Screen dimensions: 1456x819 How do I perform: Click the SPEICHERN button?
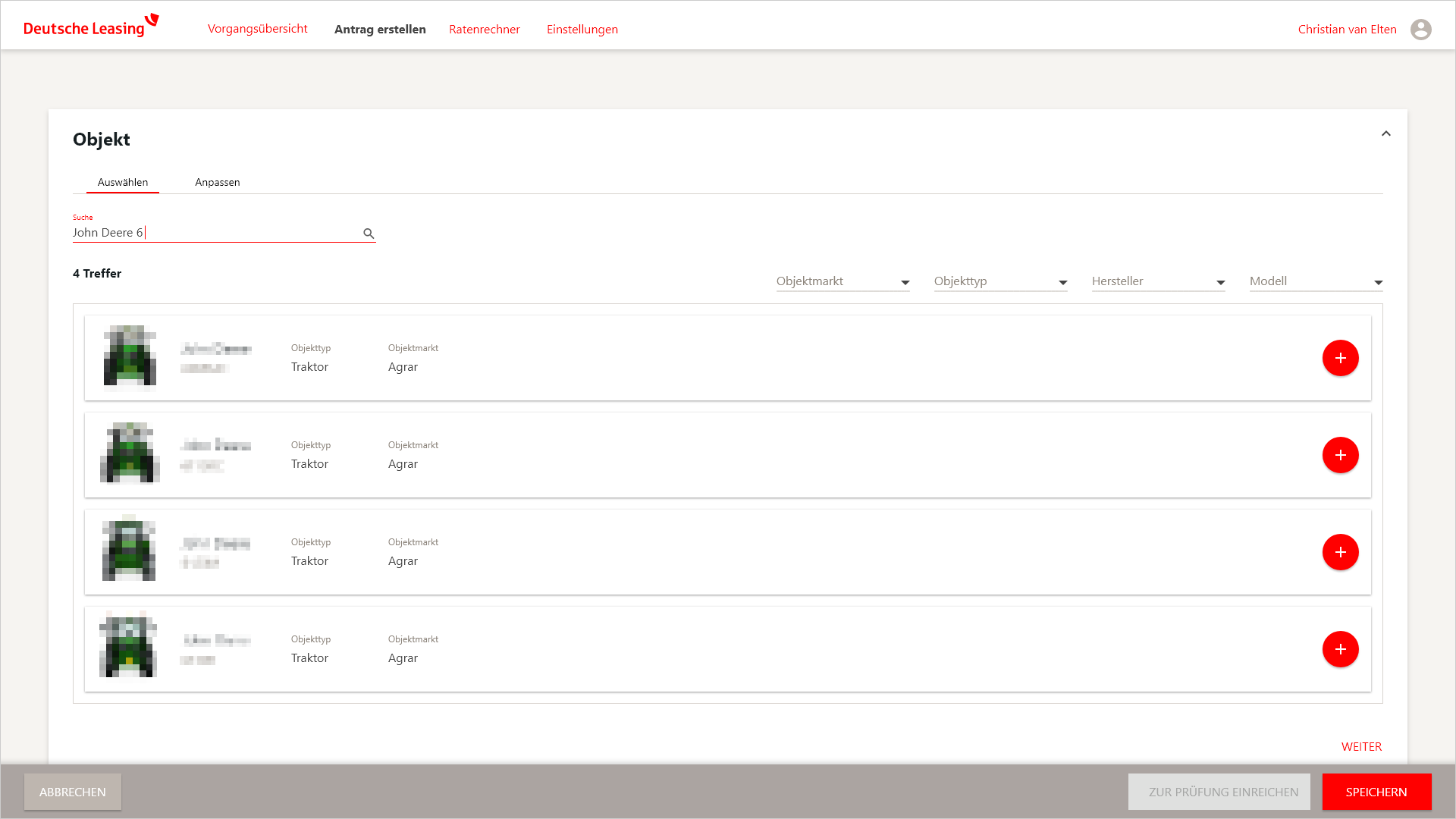1376,792
